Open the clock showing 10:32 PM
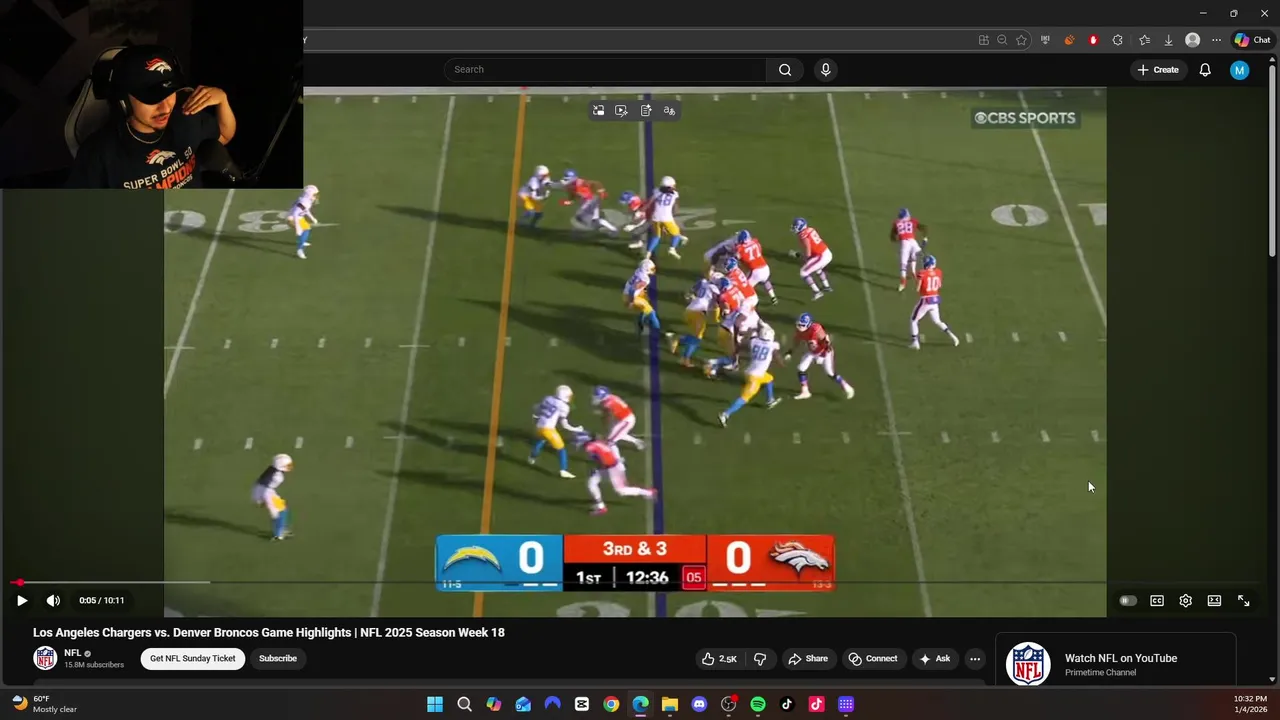 [1250, 704]
